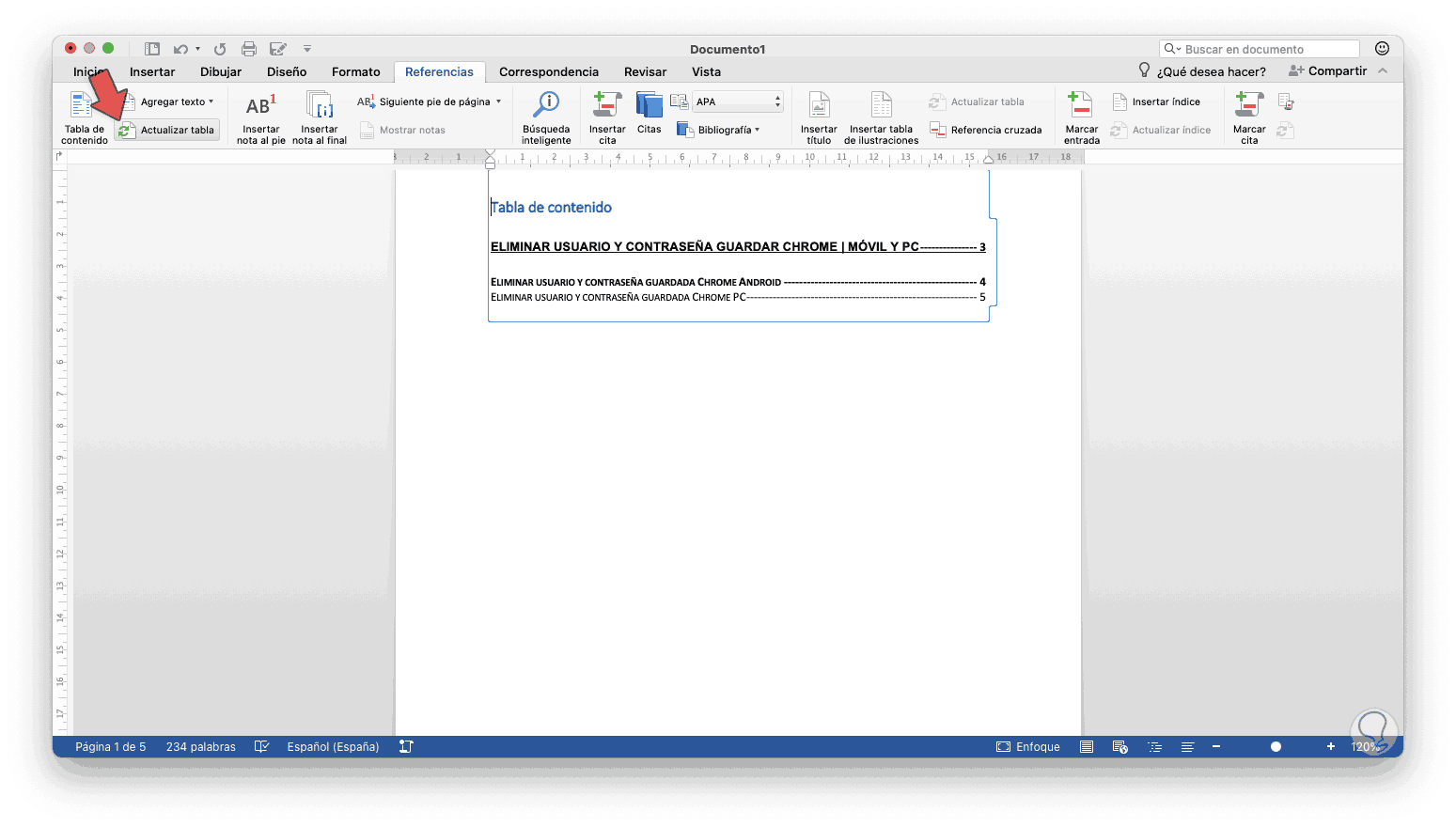
Task: Click the TOC entry ending in page 3
Action: [x=738, y=247]
